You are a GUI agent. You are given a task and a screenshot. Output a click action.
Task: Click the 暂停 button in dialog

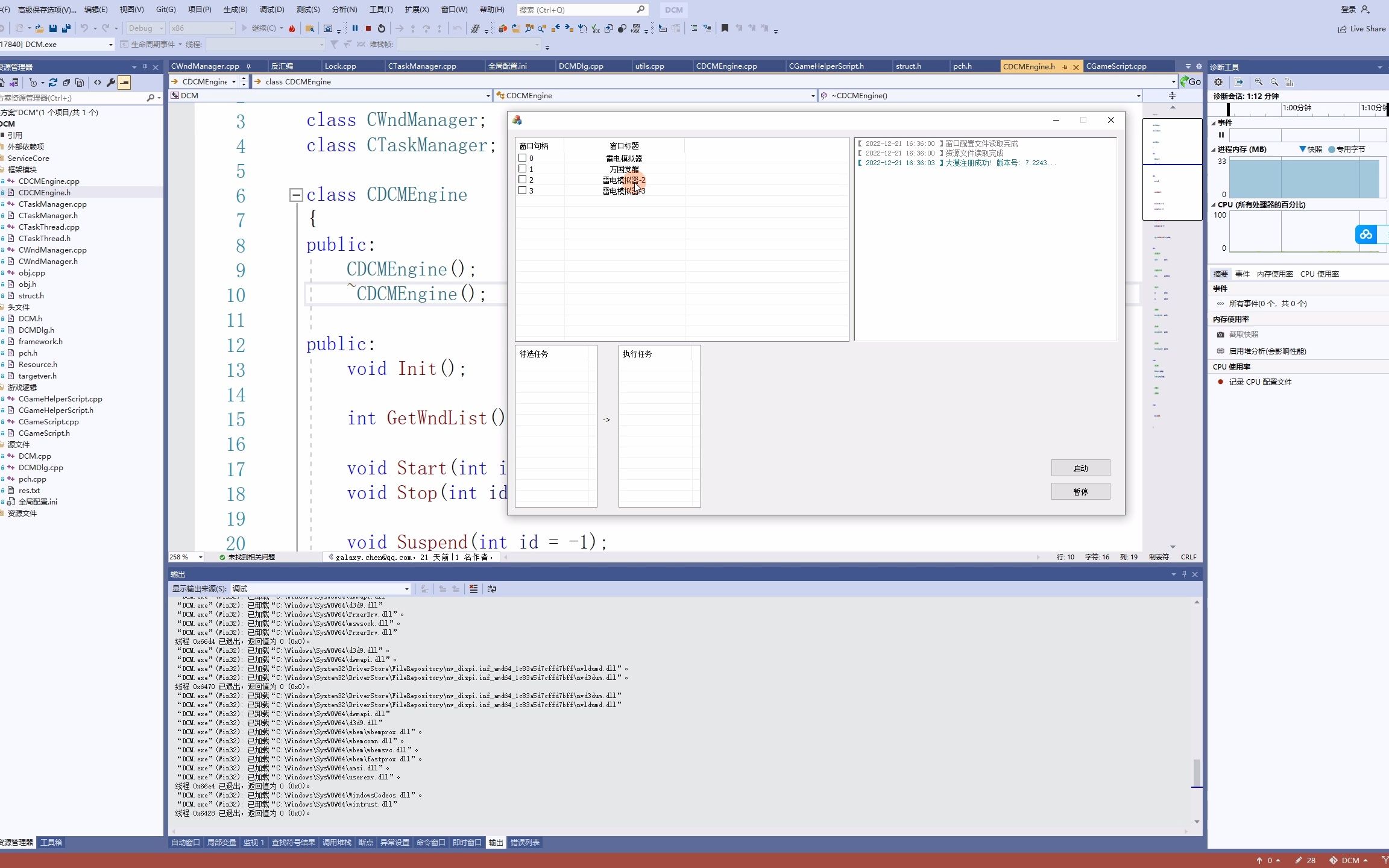tap(1080, 492)
